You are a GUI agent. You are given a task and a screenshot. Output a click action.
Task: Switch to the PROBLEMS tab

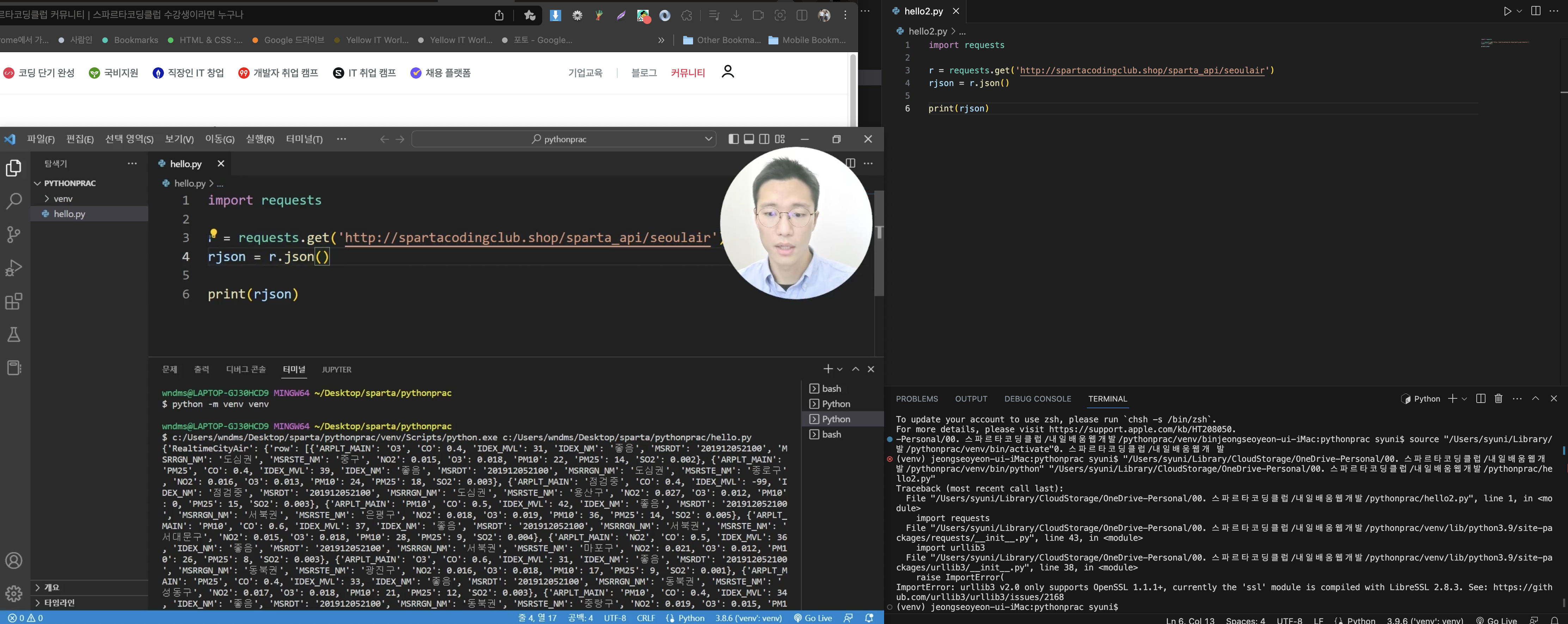coord(917,399)
